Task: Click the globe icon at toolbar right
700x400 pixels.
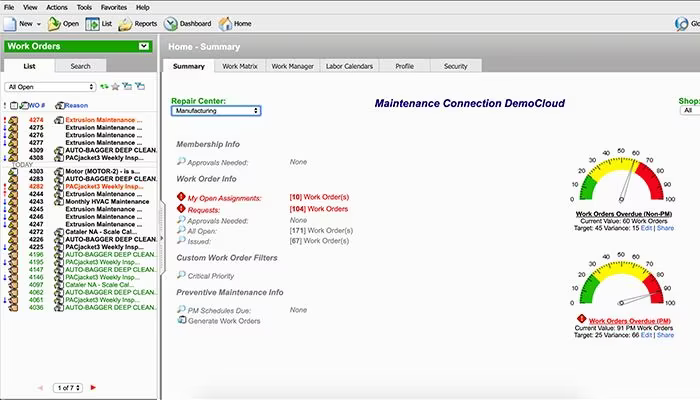Action: 681,24
